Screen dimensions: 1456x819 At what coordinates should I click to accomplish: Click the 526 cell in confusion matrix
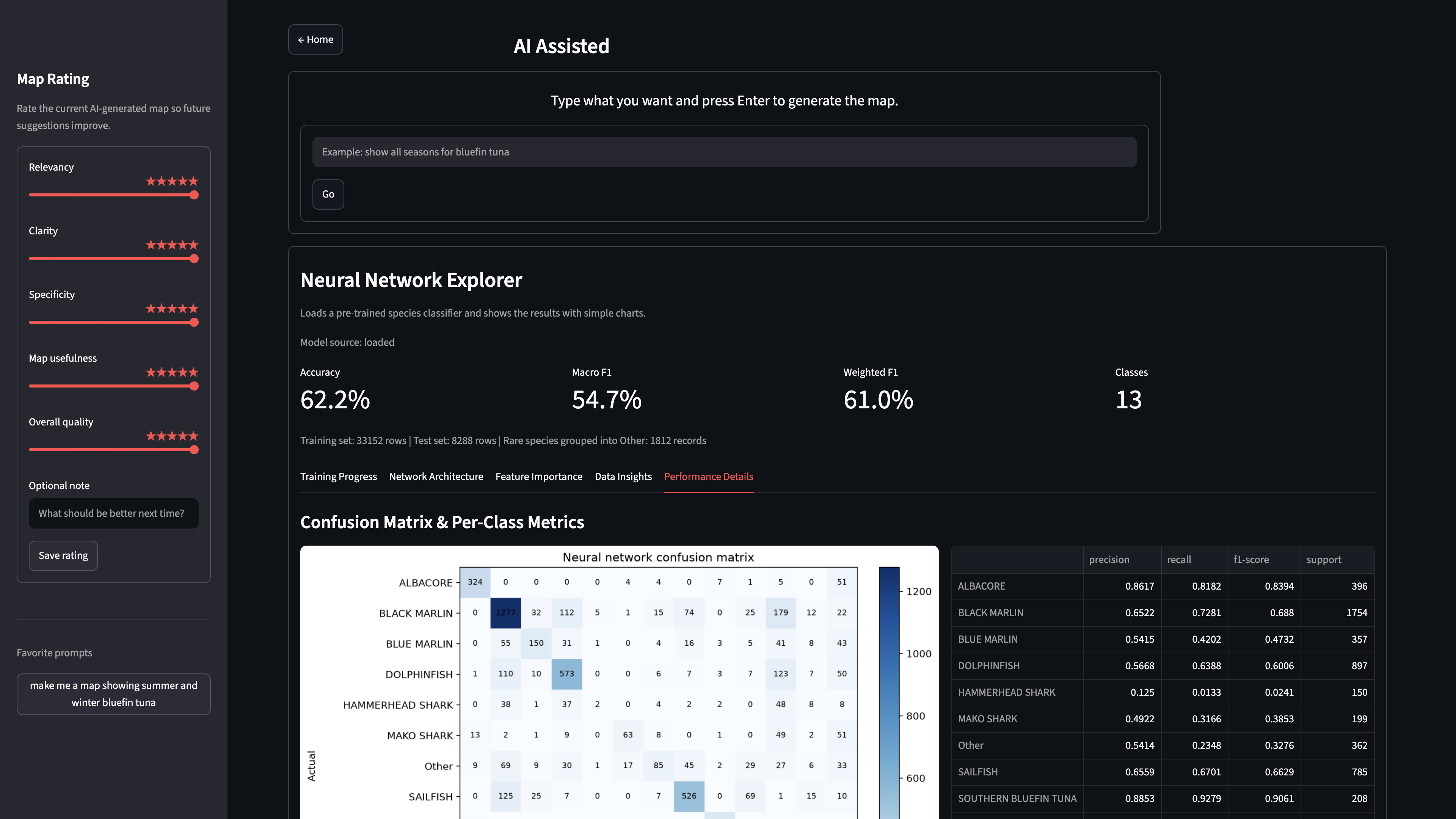[x=689, y=796]
